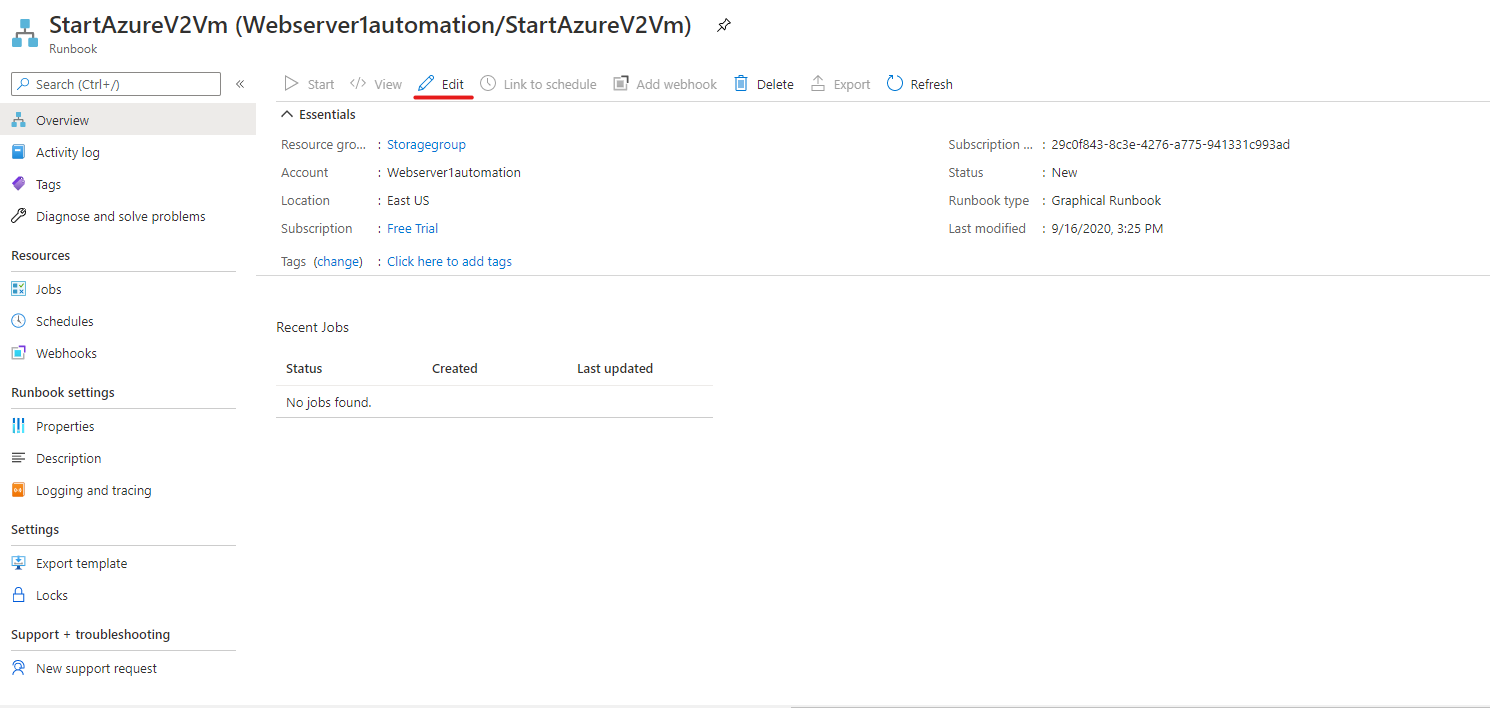Click the Webhooks icon in sidebar
The height and width of the screenshot is (708, 1490).
click(x=18, y=353)
